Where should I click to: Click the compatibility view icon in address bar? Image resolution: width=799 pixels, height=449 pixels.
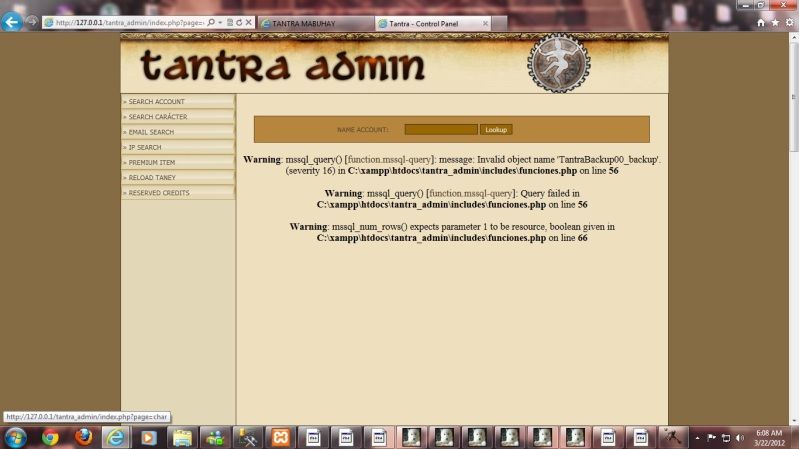pos(230,23)
